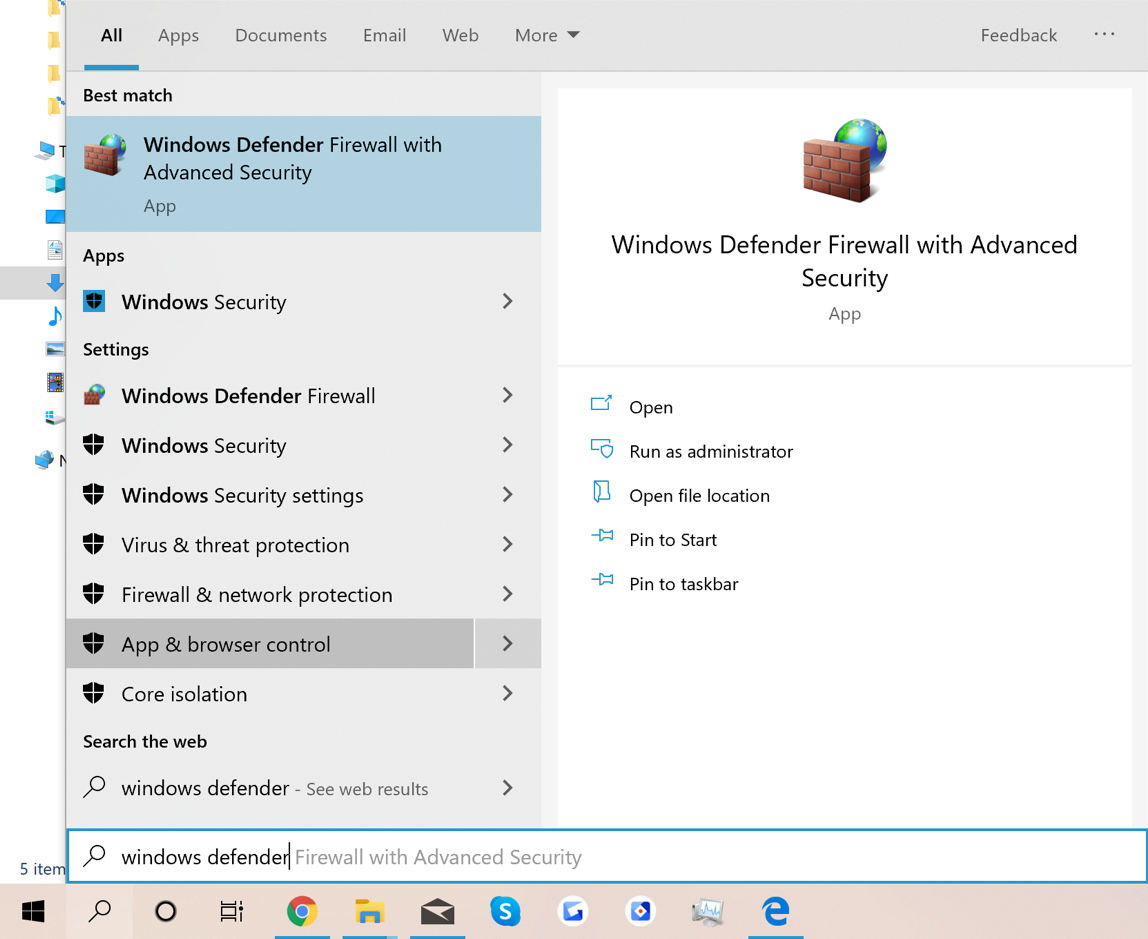Expand the Windows Security app result arrow
1148x939 pixels.
(507, 301)
